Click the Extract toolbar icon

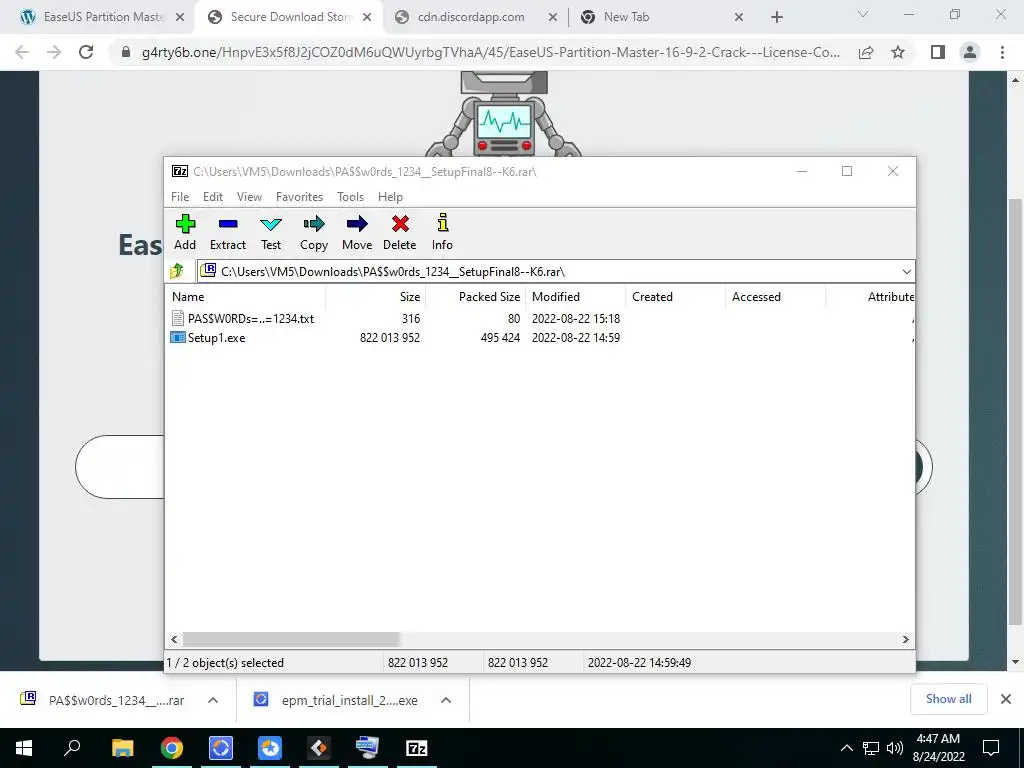coord(227,232)
